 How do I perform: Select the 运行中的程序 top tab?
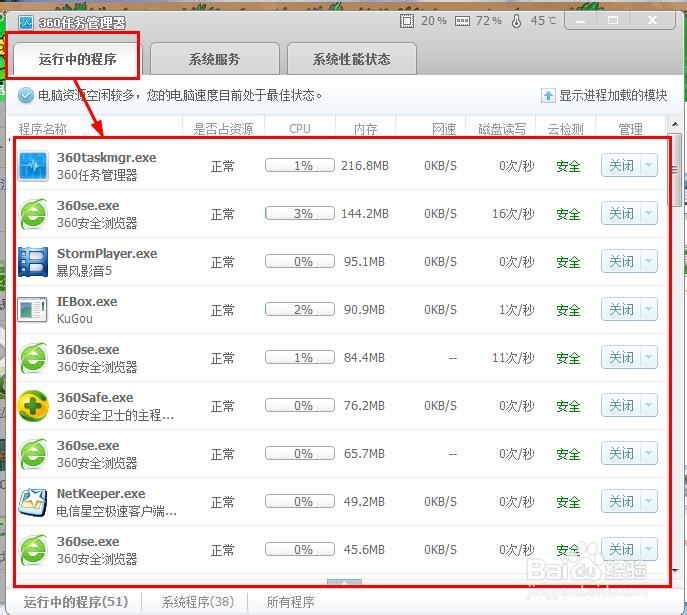(x=77, y=59)
